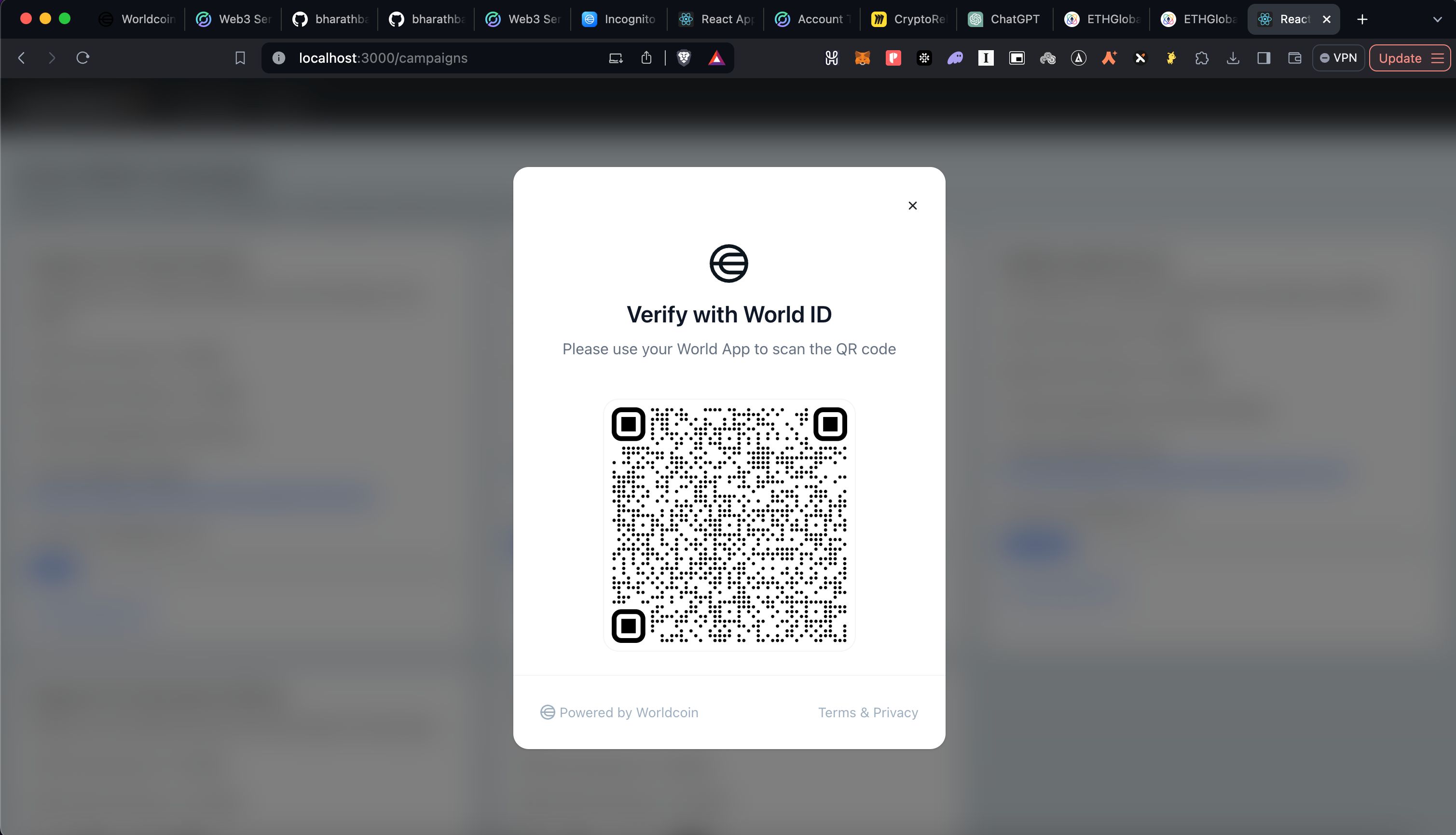Open the Phantom ghost extension

coord(955,58)
